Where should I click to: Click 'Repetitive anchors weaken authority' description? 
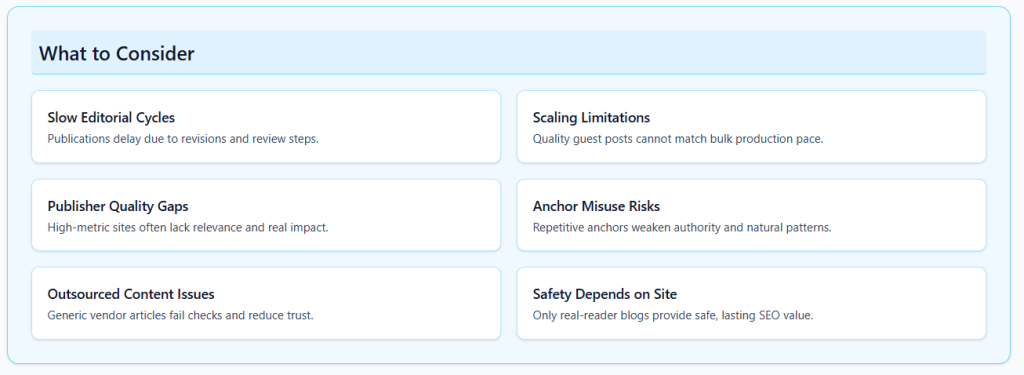tap(682, 227)
